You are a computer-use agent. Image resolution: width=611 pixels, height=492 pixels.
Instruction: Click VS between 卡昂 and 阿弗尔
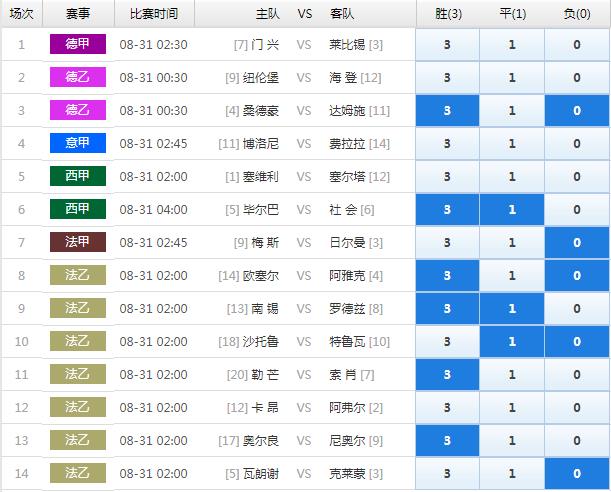pyautogui.click(x=305, y=407)
